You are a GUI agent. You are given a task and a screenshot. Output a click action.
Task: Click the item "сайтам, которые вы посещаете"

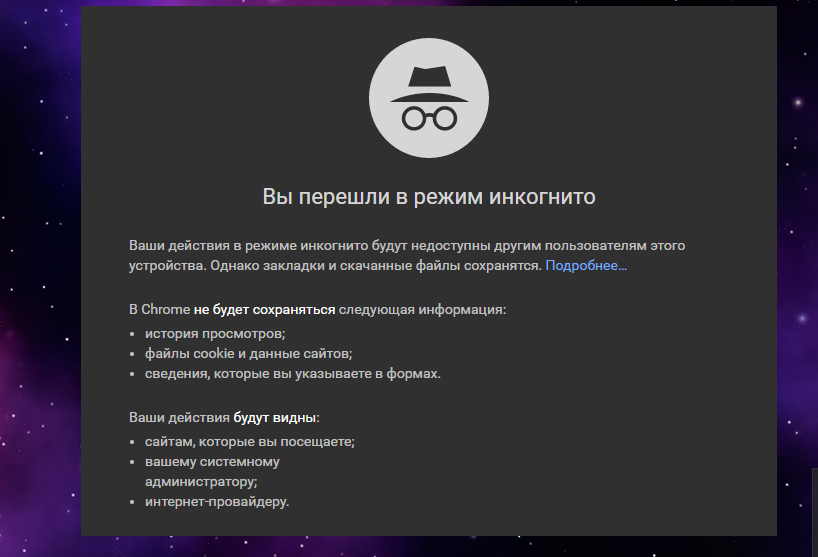click(249, 440)
